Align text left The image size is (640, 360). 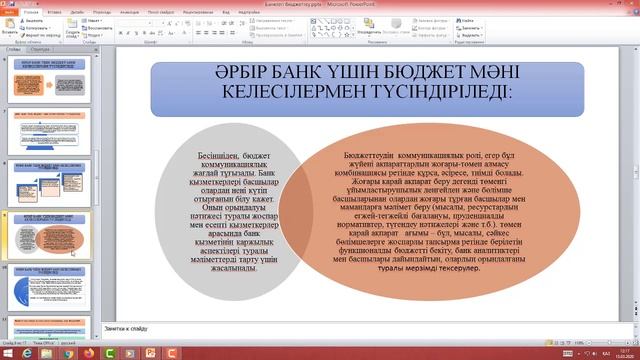198,33
